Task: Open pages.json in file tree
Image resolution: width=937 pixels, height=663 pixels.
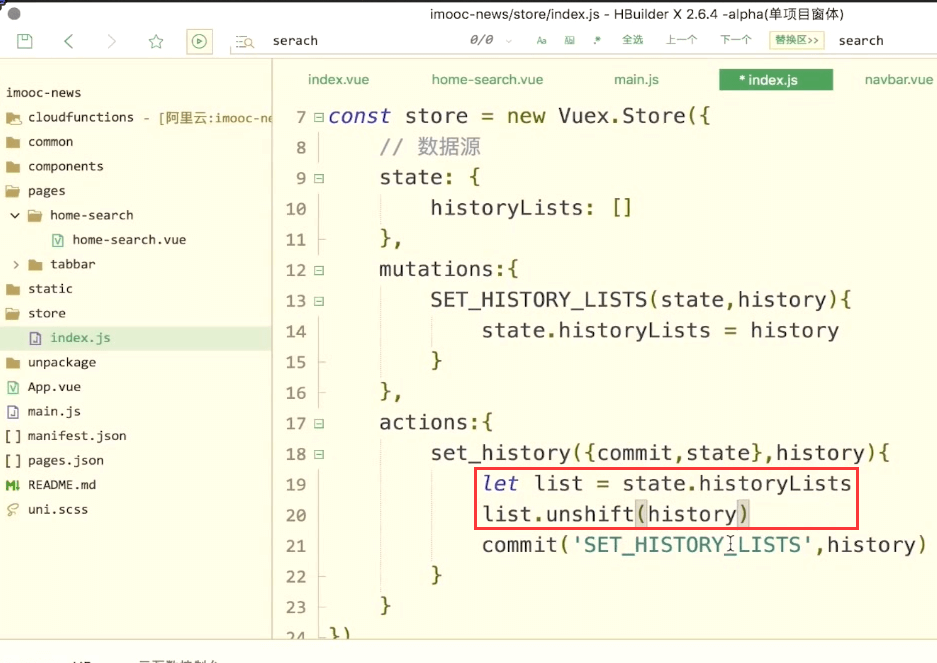Action: coord(66,460)
